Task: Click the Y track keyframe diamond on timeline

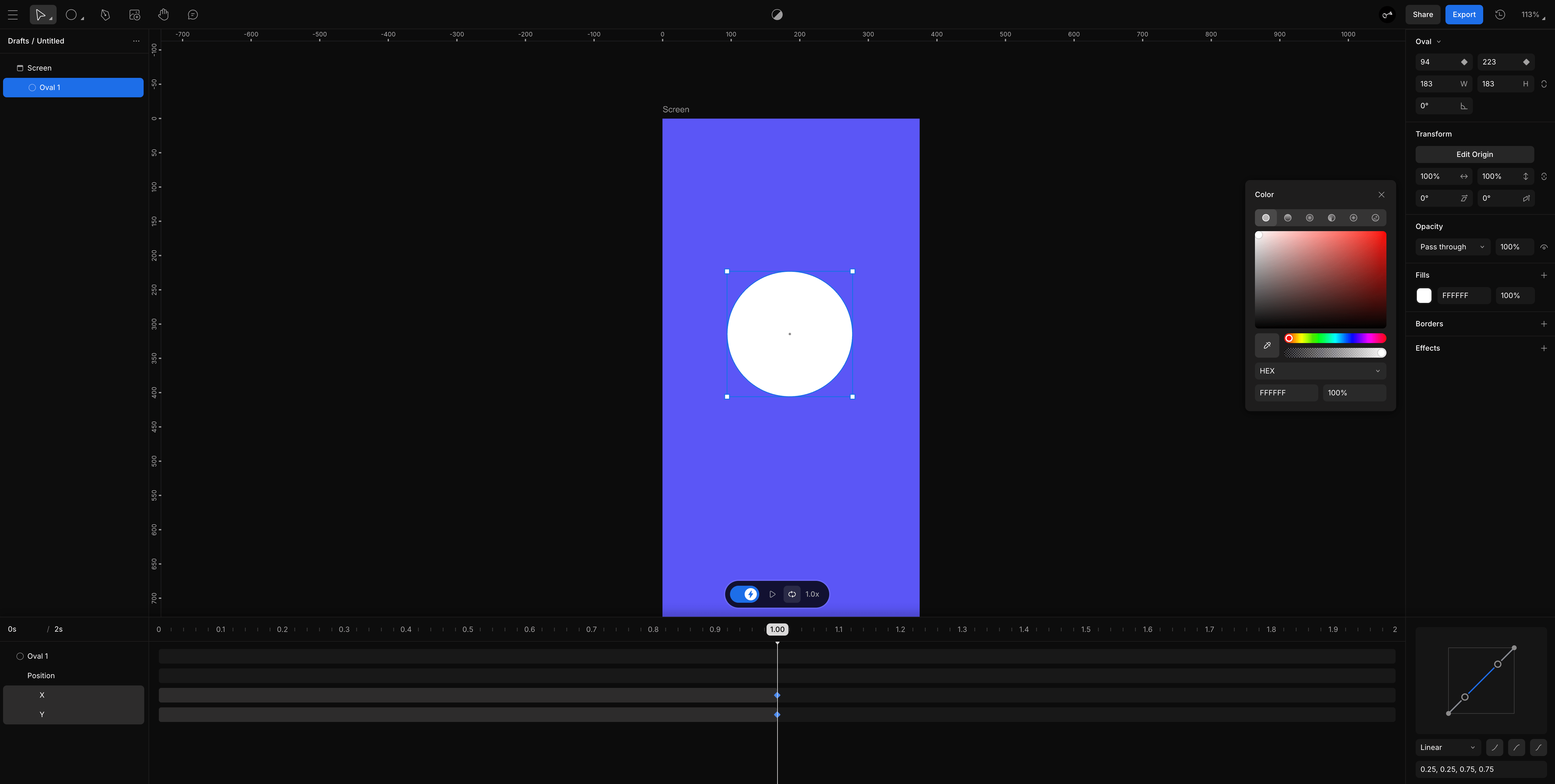Action: click(777, 715)
